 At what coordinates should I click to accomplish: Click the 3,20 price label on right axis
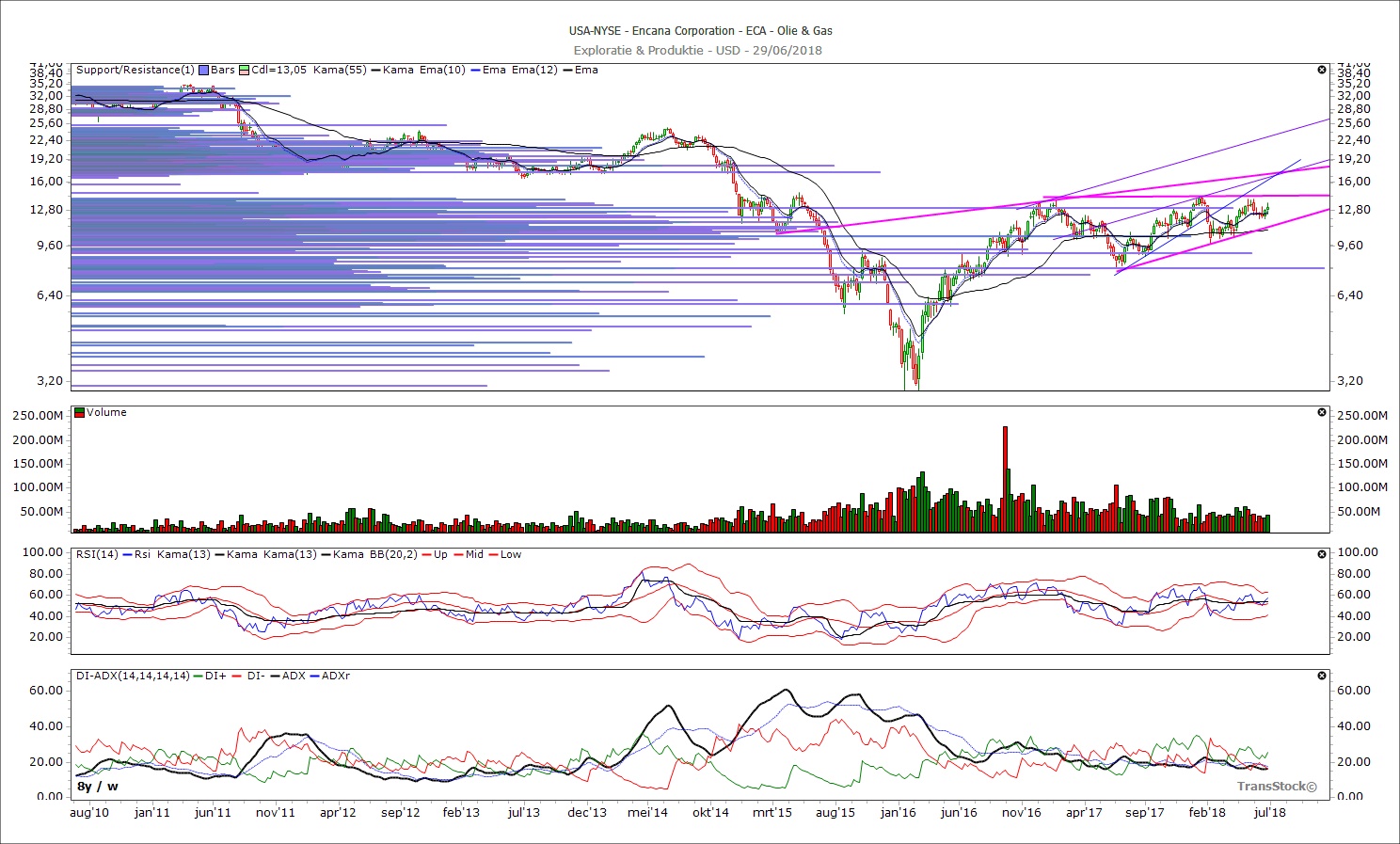[1350, 381]
